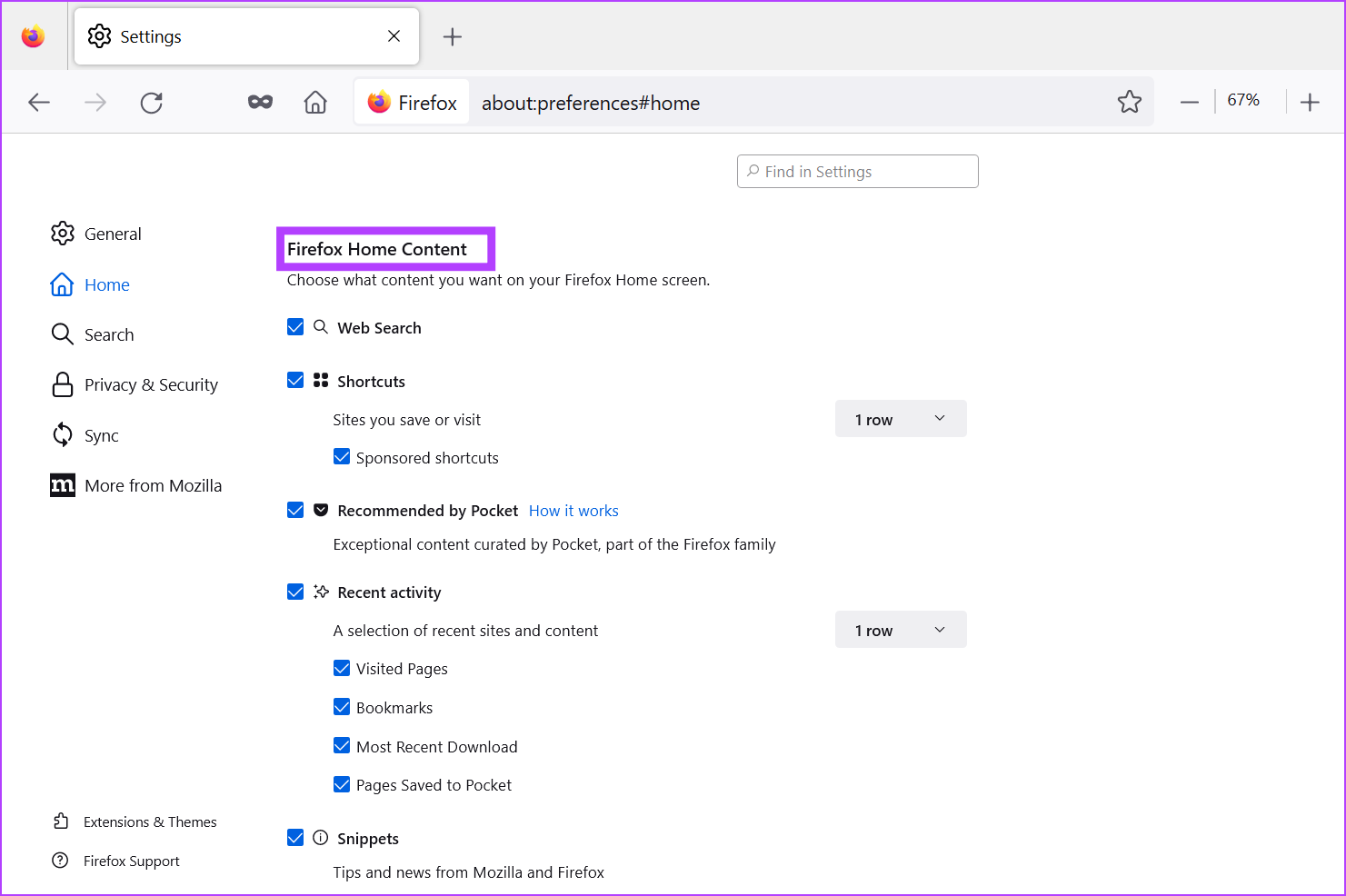Open Privacy & Security settings section
Screen dimensions: 1346x896
(x=151, y=385)
